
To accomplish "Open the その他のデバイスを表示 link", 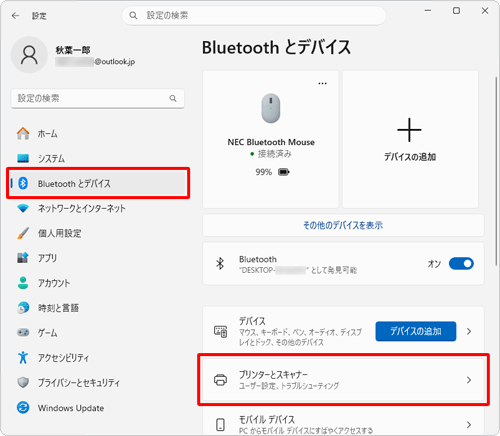I will tap(343, 225).
